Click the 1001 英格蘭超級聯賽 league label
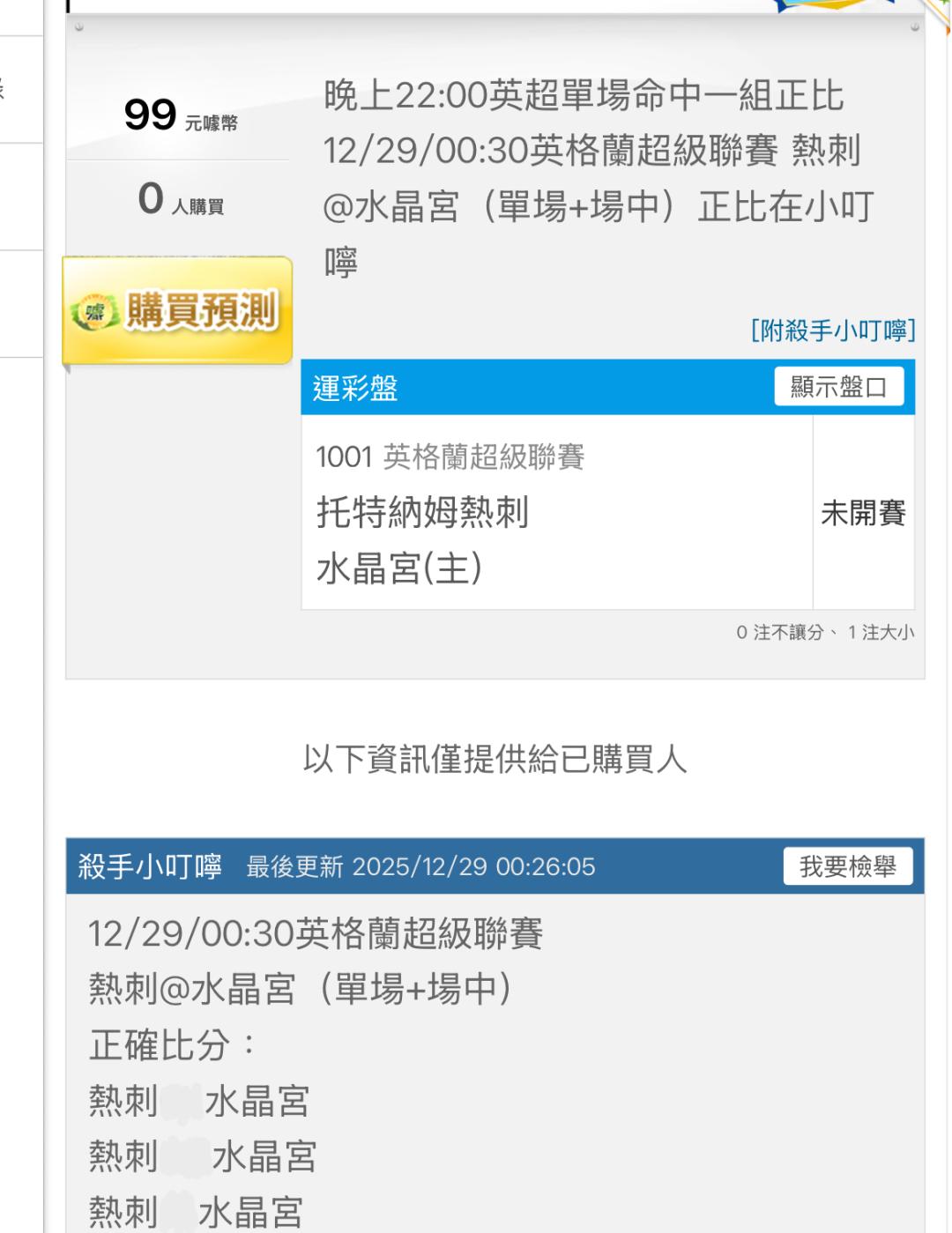Image resolution: width=952 pixels, height=1233 pixels. click(450, 457)
